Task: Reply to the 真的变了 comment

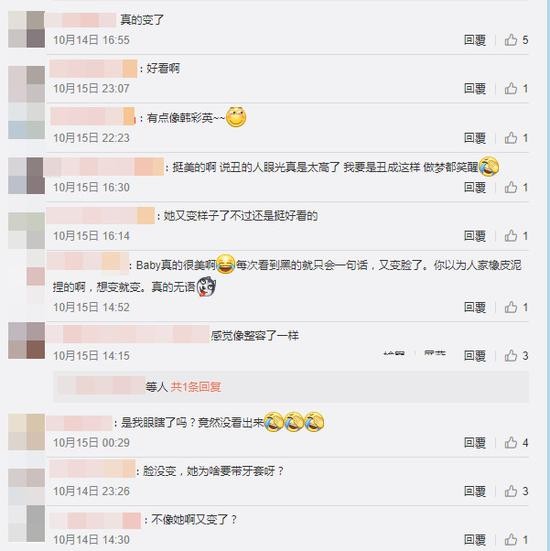Action: (475, 40)
